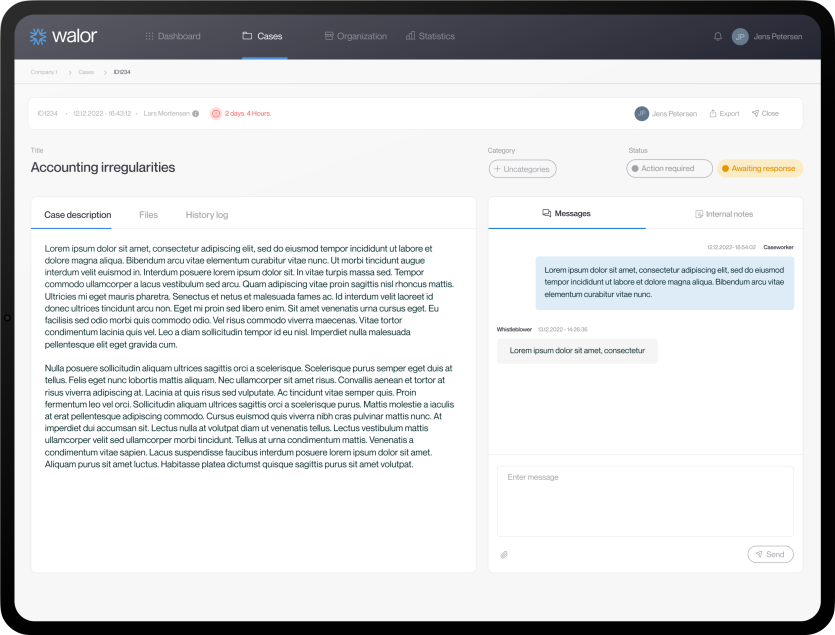Go back to Cases via breadcrumb
The width and height of the screenshot is (835, 635).
(86, 72)
